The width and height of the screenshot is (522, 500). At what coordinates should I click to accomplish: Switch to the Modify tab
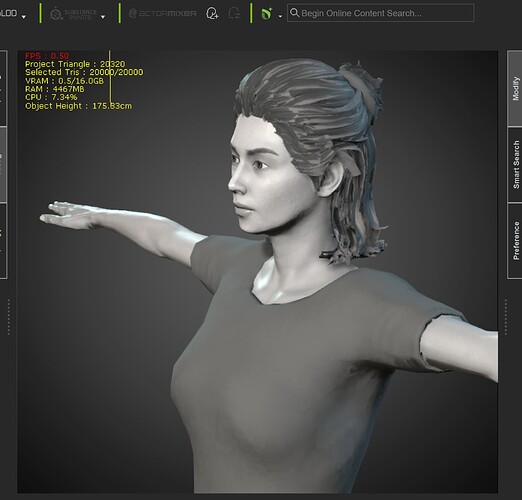pos(515,89)
